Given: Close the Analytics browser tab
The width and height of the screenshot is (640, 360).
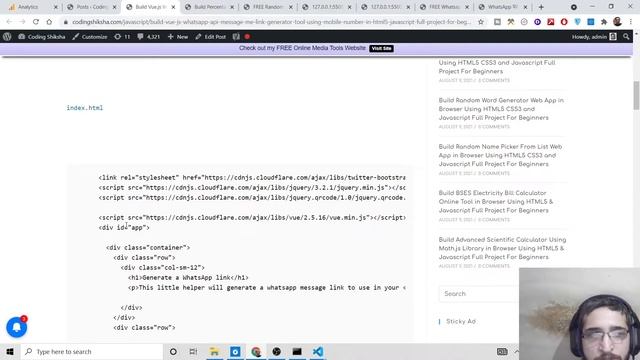Looking at the screenshot, I should pyautogui.click(x=56, y=7).
